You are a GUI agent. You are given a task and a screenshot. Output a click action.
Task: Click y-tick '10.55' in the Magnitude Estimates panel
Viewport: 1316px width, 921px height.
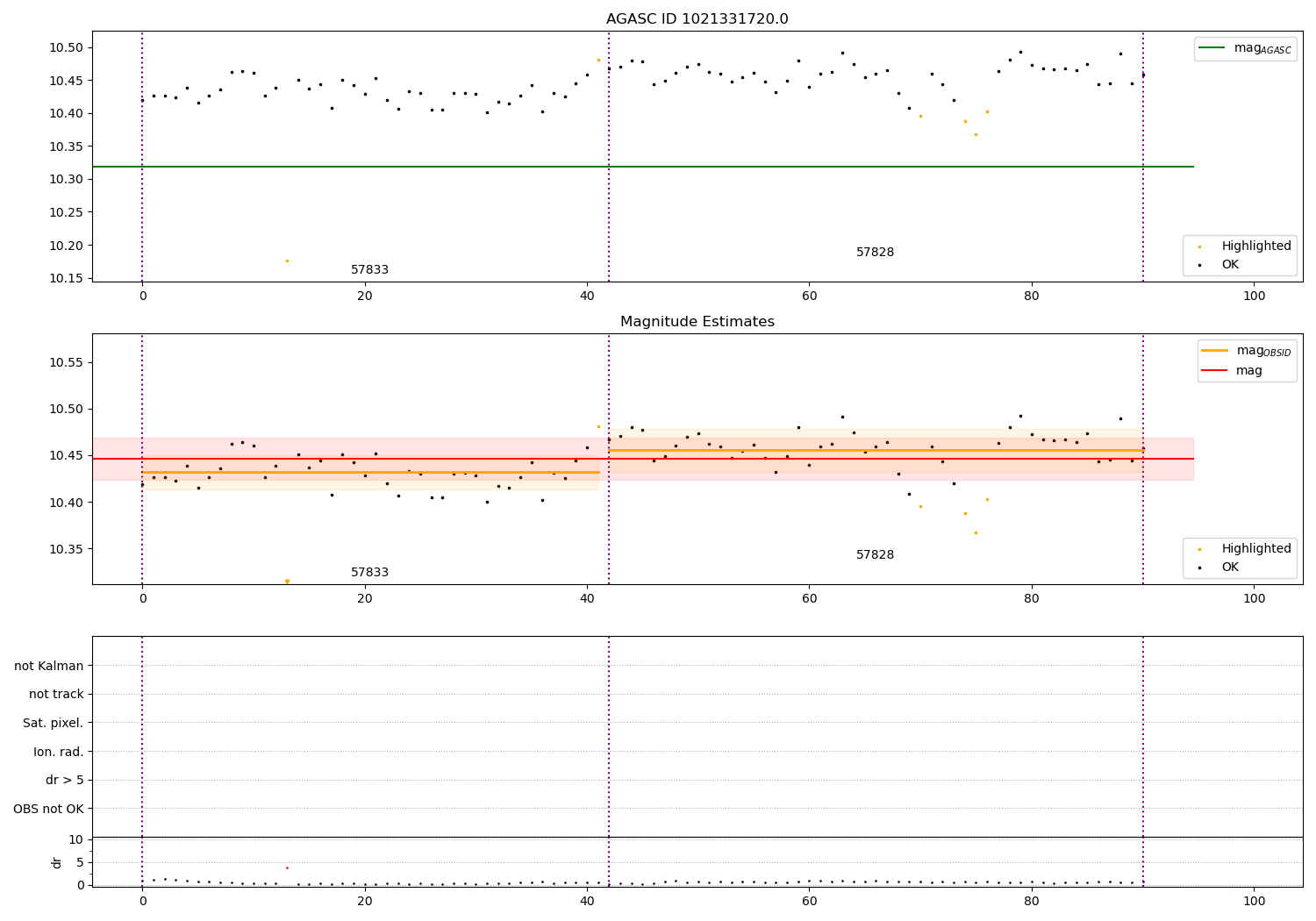click(66, 362)
